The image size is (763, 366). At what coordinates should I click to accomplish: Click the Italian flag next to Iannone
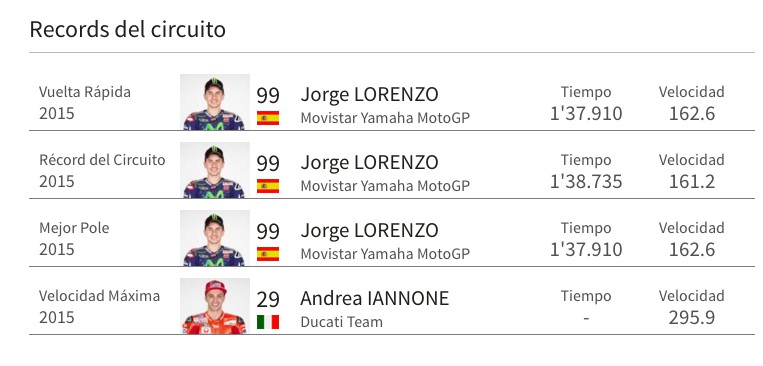[x=268, y=322]
